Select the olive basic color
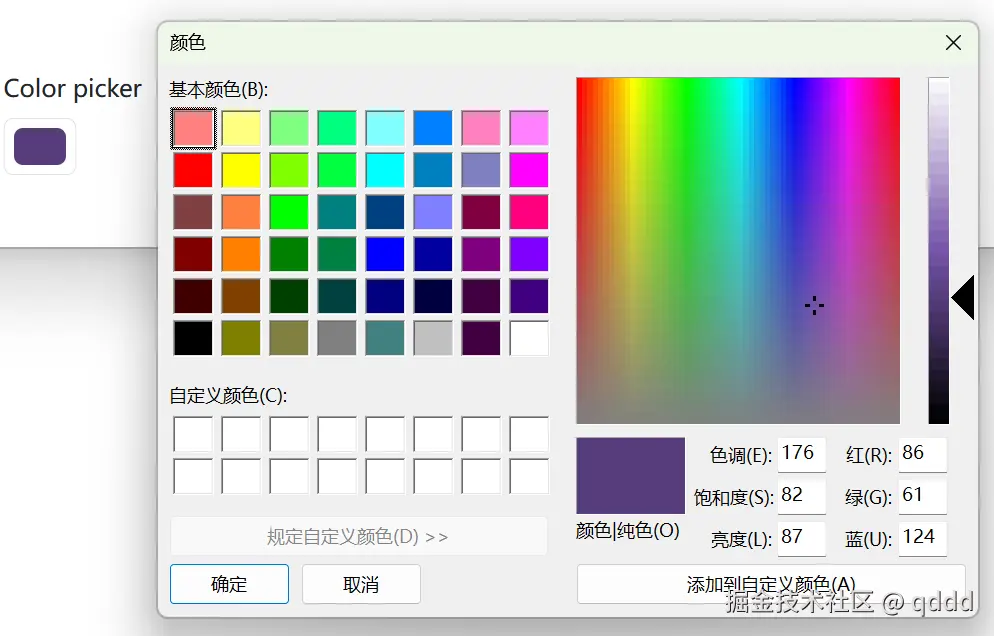 tap(241, 338)
